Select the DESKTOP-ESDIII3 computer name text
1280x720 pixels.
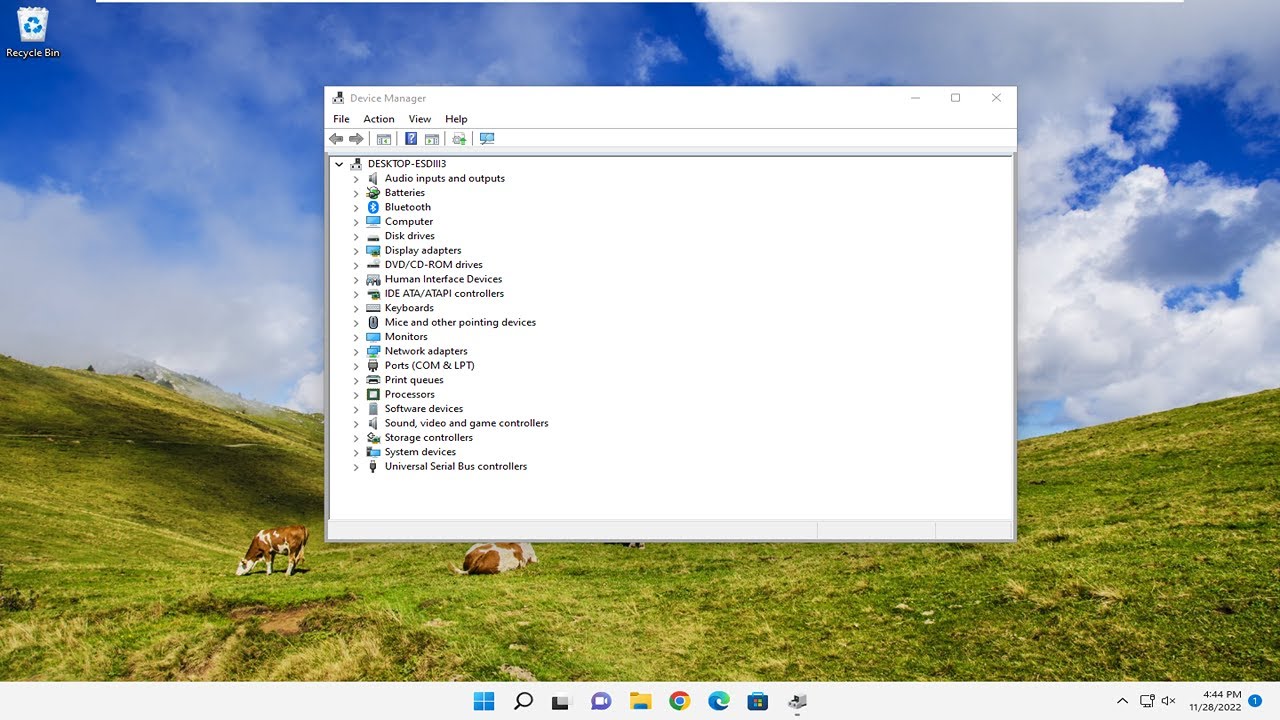pyautogui.click(x=407, y=164)
